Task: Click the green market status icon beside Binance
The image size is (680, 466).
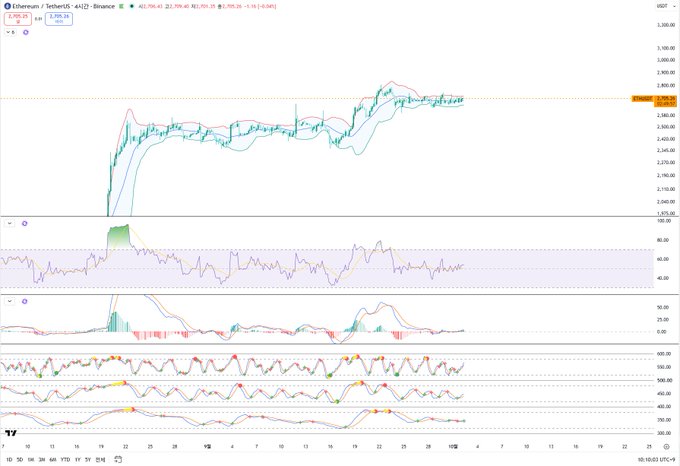Action: coord(121,6)
